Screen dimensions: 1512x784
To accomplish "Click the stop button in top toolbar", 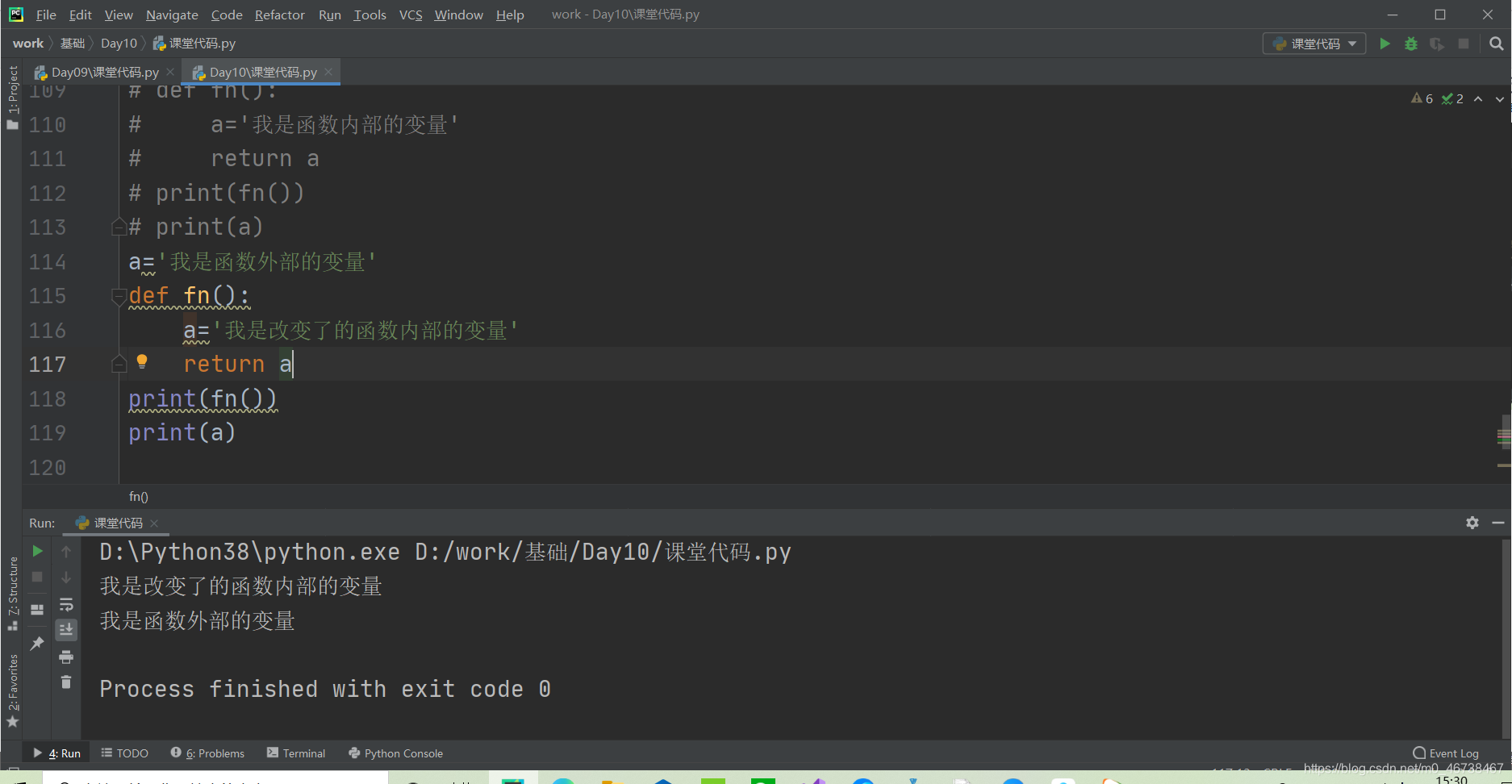I will pyautogui.click(x=1463, y=44).
